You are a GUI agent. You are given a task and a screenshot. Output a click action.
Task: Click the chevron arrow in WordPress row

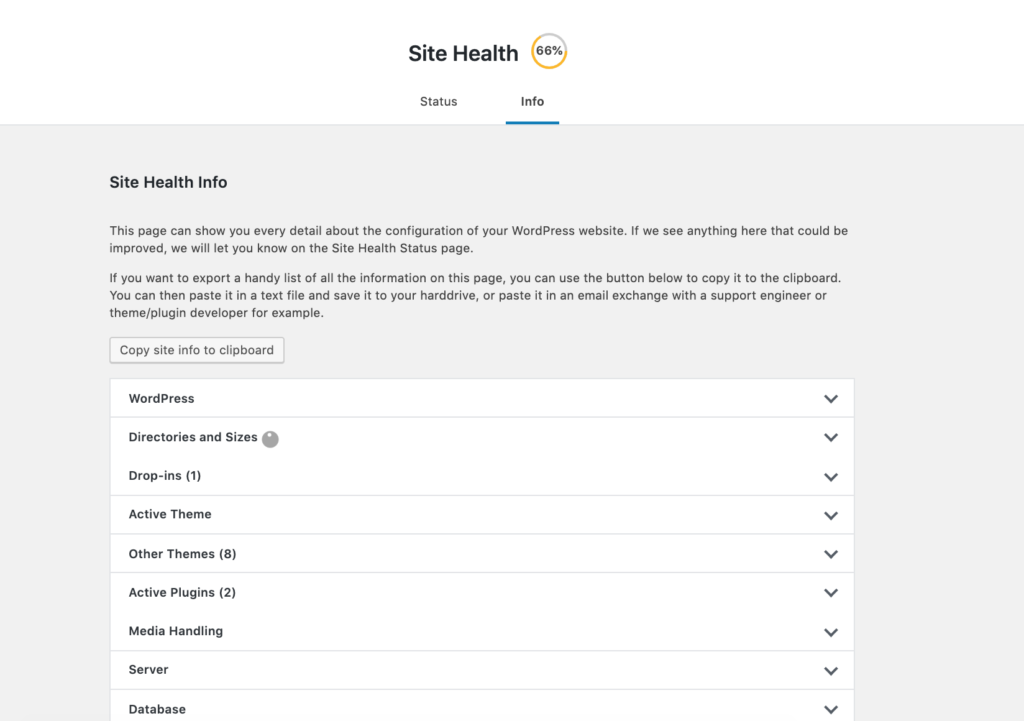[831, 398]
